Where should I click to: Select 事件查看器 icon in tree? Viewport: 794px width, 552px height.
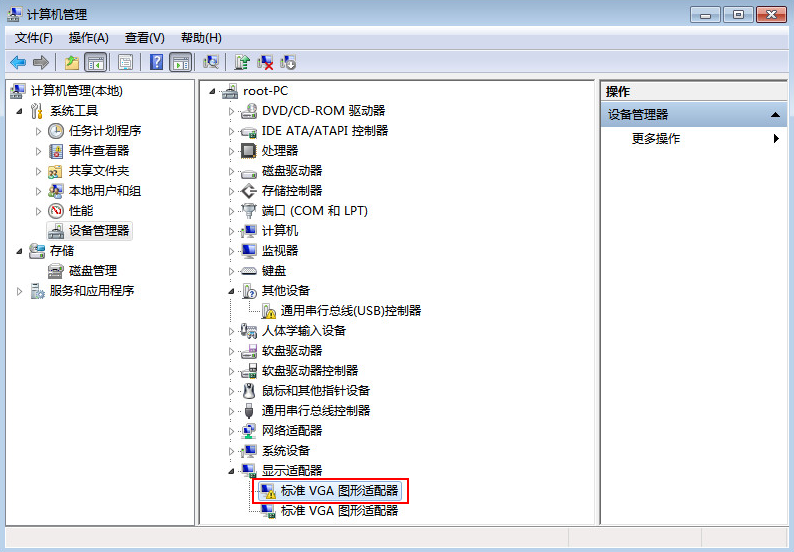(56, 151)
